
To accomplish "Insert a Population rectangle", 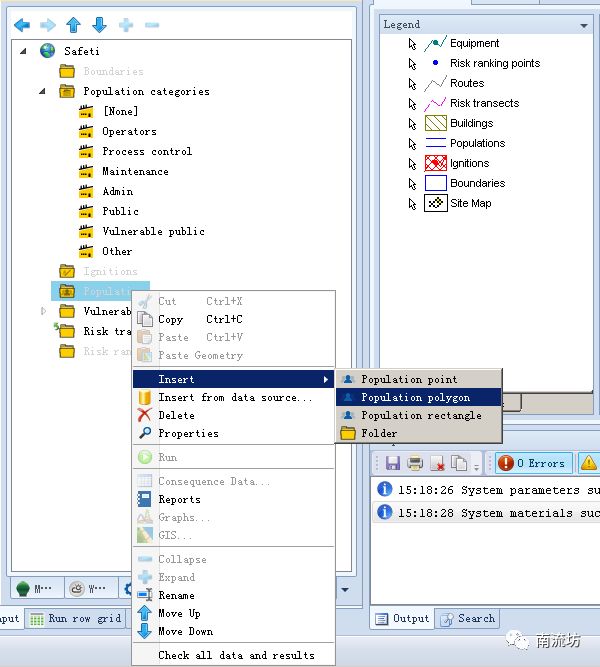I will [x=419, y=415].
